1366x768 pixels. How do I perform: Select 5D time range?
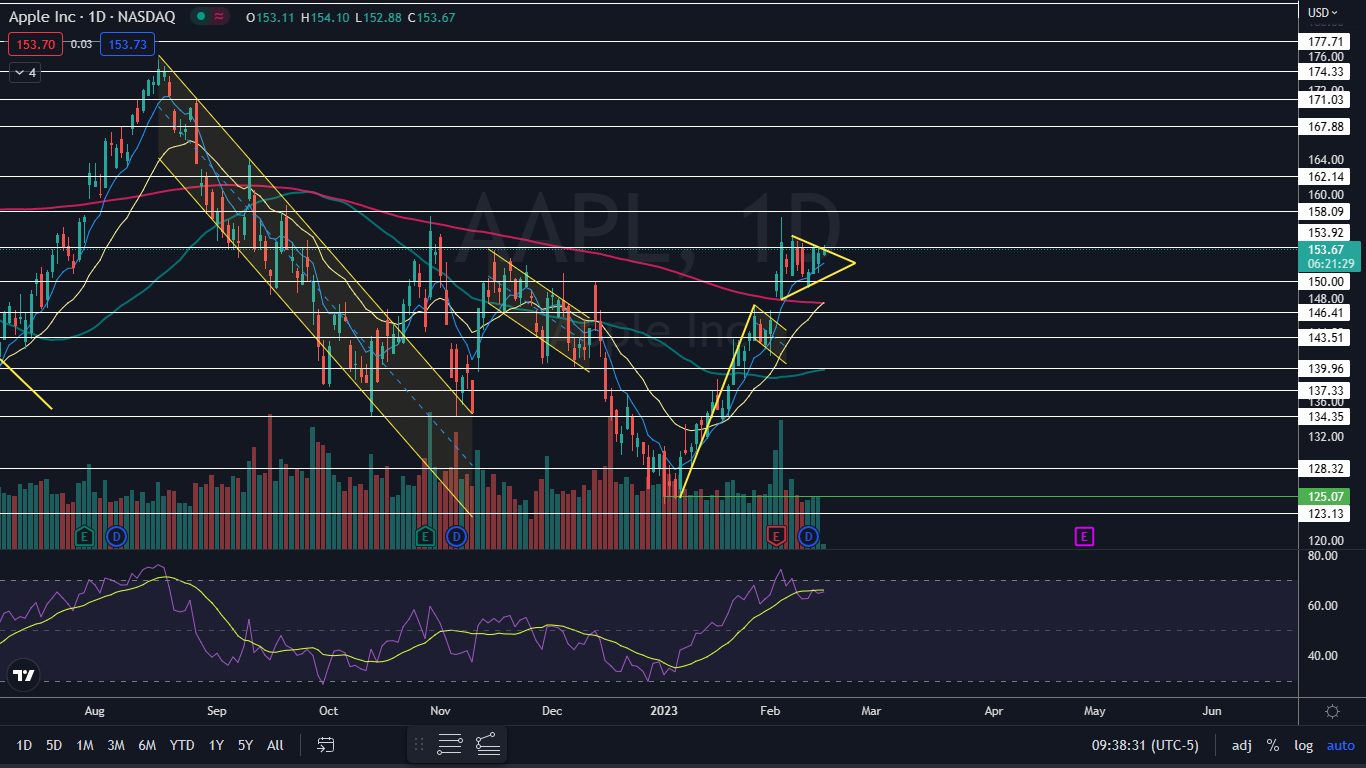click(x=54, y=745)
